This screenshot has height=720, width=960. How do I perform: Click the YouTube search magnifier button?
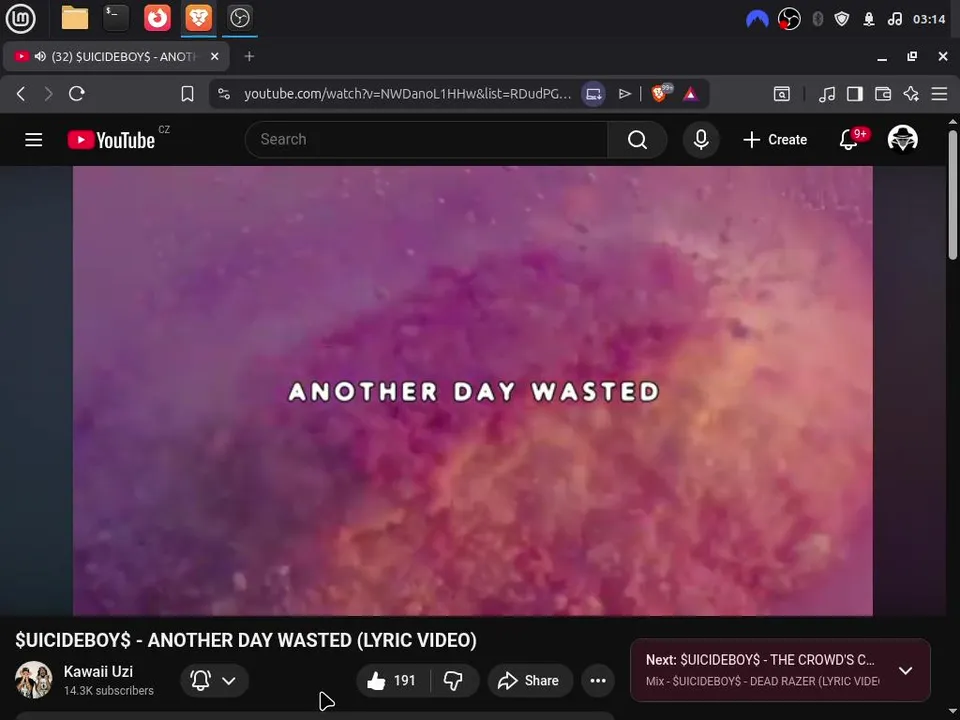[x=637, y=140]
